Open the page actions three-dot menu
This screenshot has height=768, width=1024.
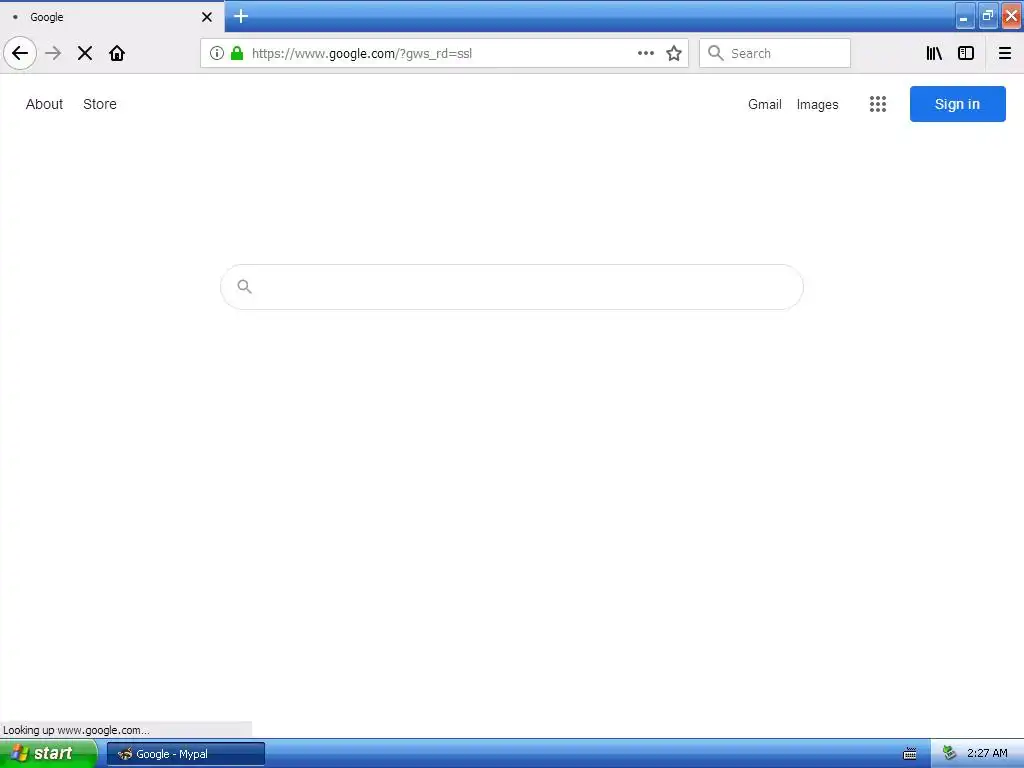click(645, 53)
